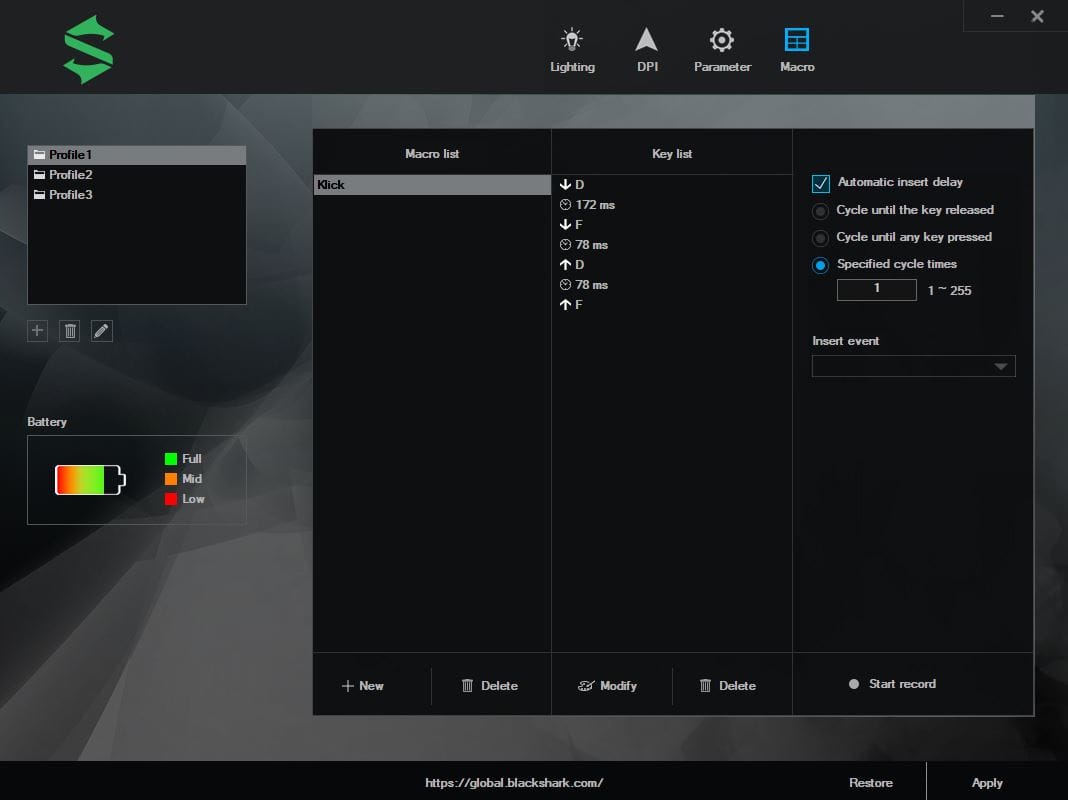Click the battery level indicator icon
Image resolution: width=1068 pixels, height=800 pixels.
tap(90, 480)
